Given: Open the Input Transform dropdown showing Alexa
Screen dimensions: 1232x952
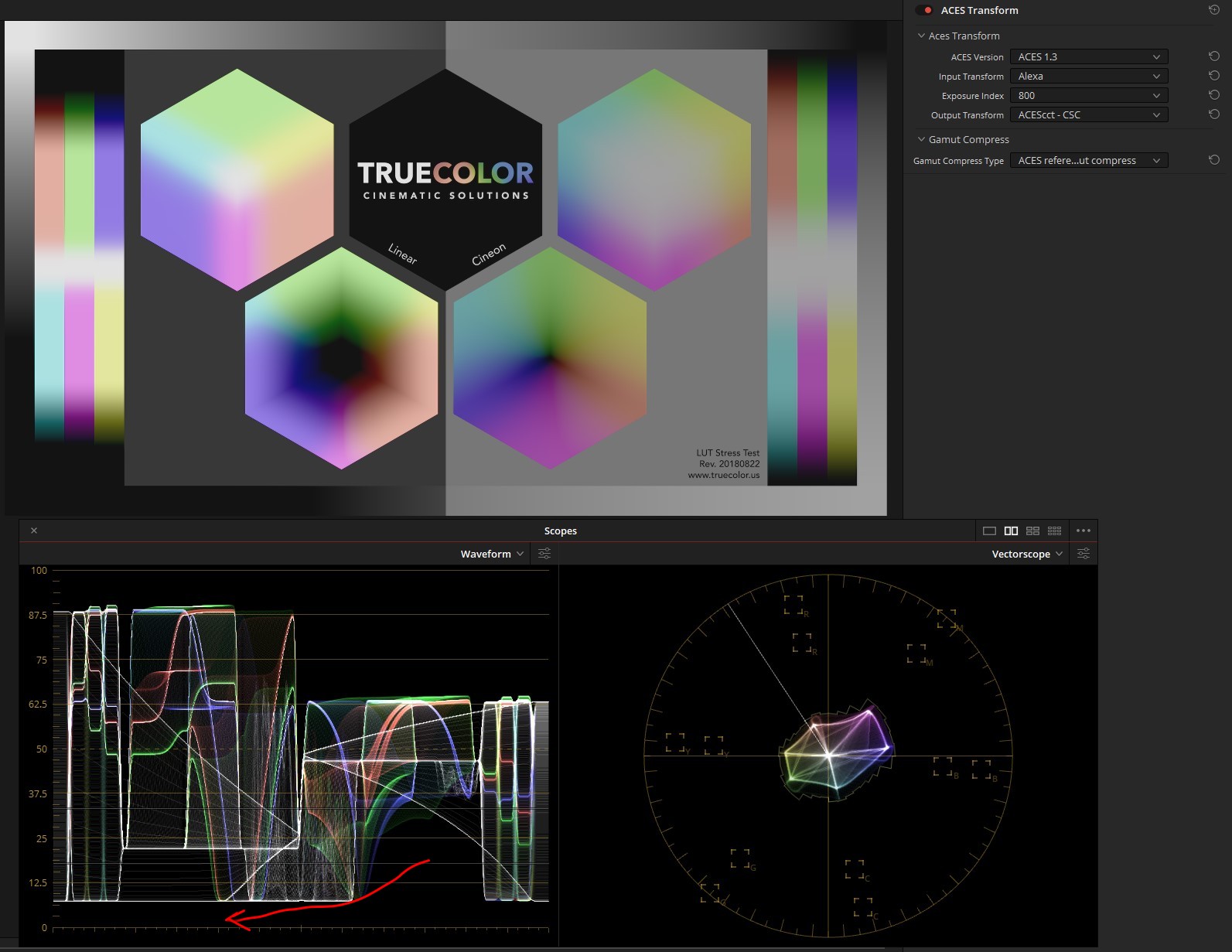Looking at the screenshot, I should click(x=1089, y=76).
